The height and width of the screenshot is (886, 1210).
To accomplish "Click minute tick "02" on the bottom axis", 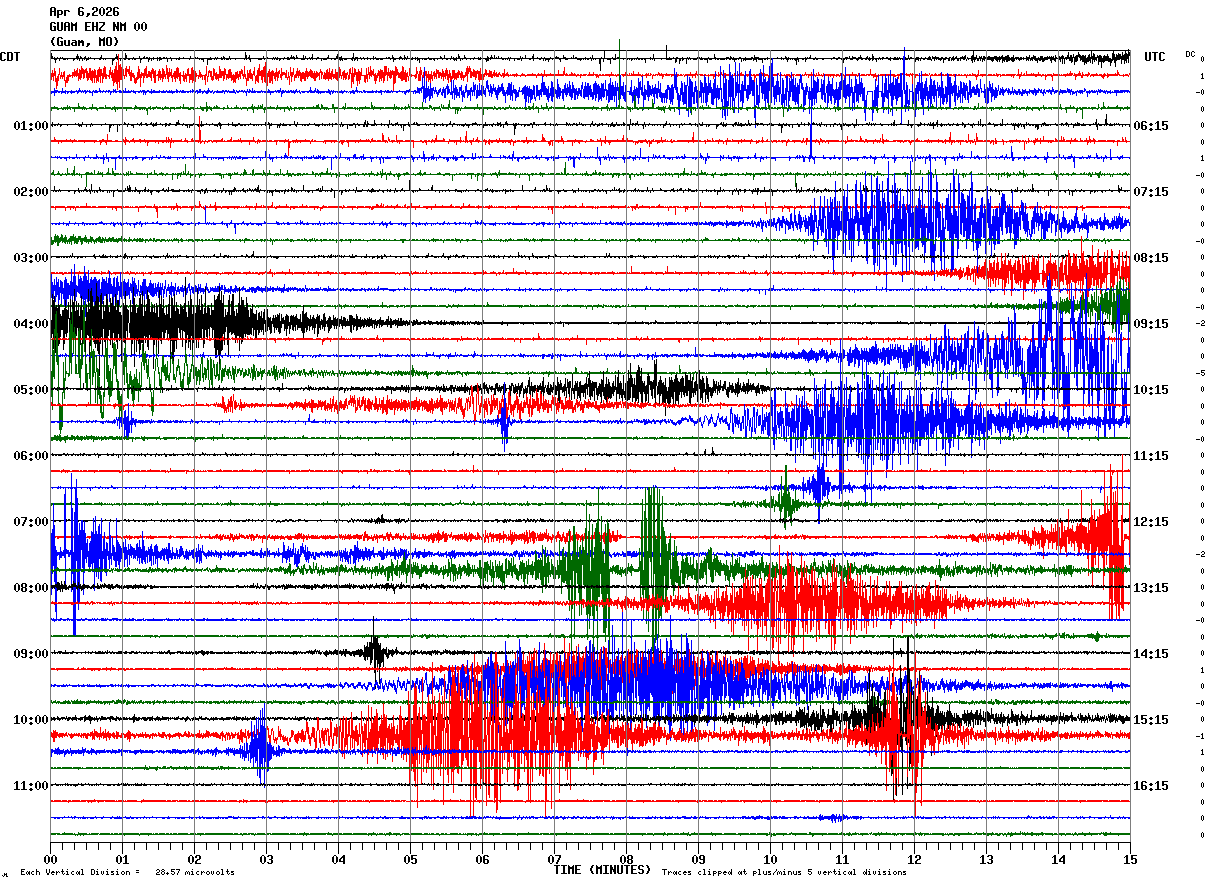I will click(194, 859).
